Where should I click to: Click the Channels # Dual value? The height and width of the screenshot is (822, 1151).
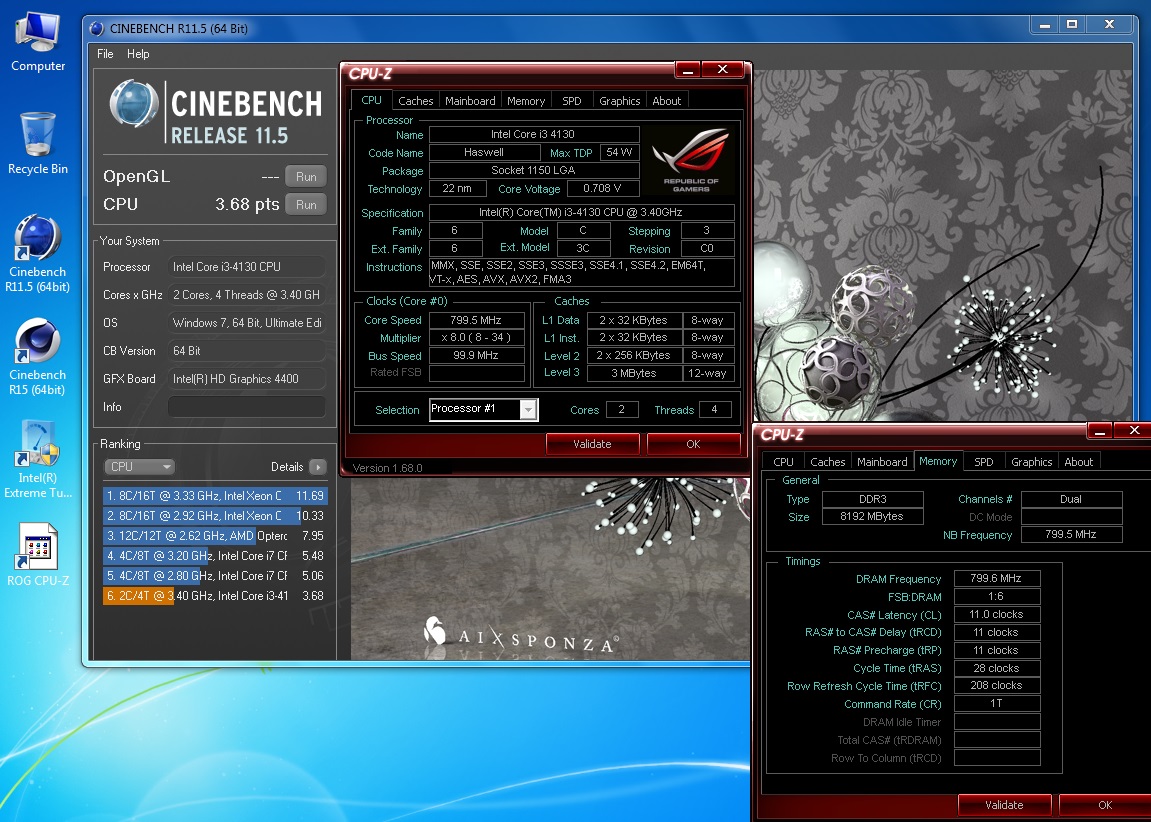point(1071,499)
